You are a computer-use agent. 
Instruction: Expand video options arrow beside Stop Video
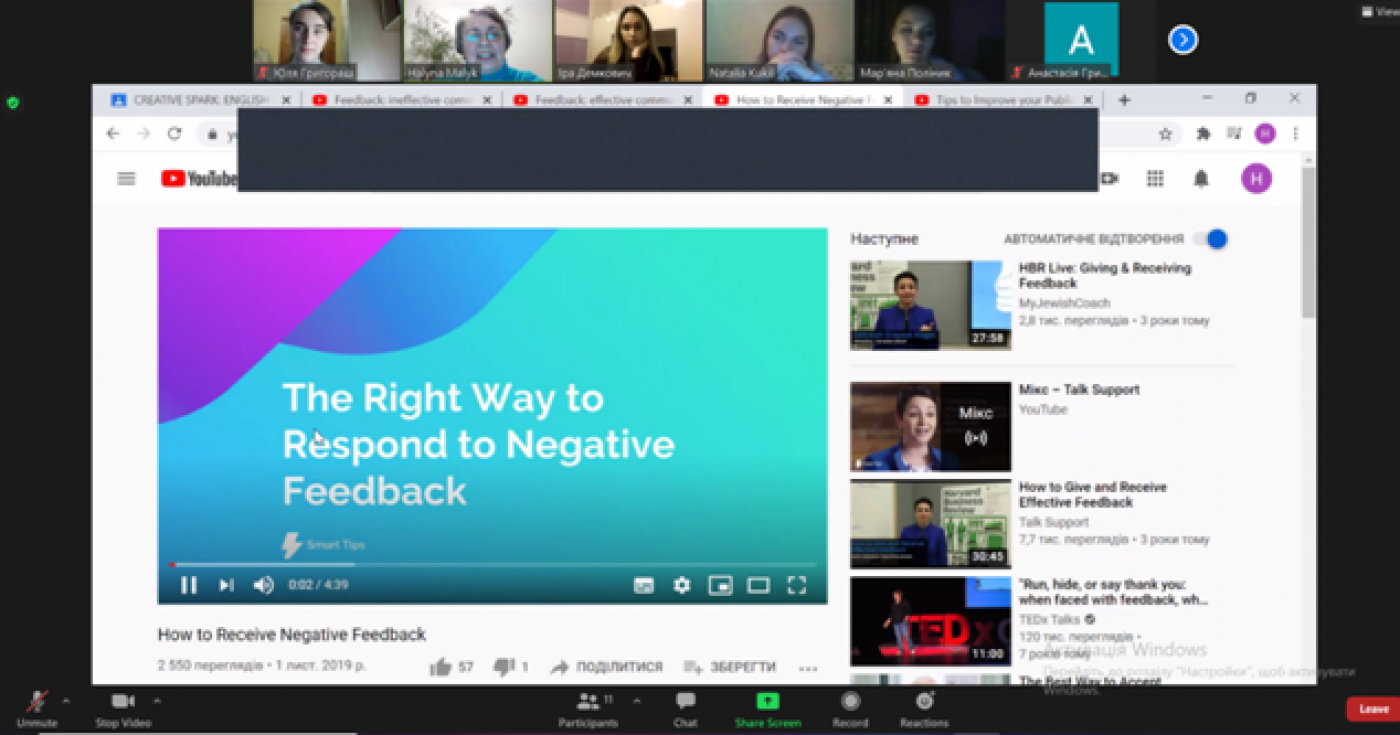[x=157, y=700]
